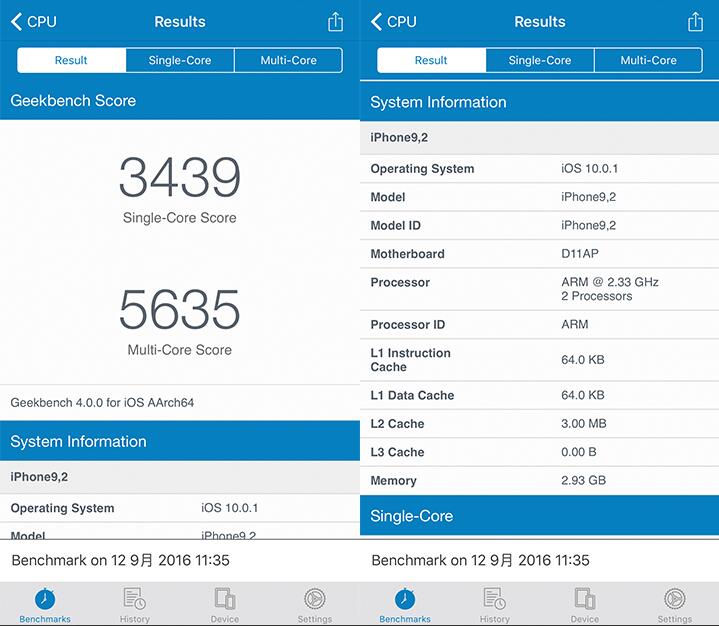
Task: Open Device icon in right screen
Action: click(x=585, y=598)
